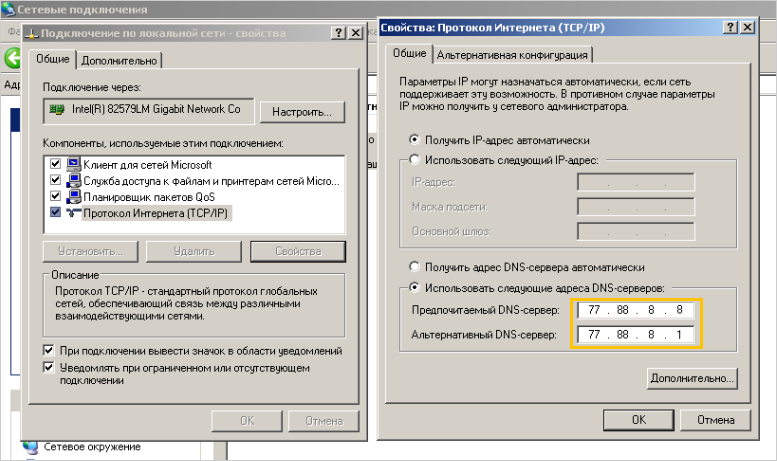Open the Дополнительно tab in connection properties
This screenshot has height=461, width=777.
click(119, 60)
